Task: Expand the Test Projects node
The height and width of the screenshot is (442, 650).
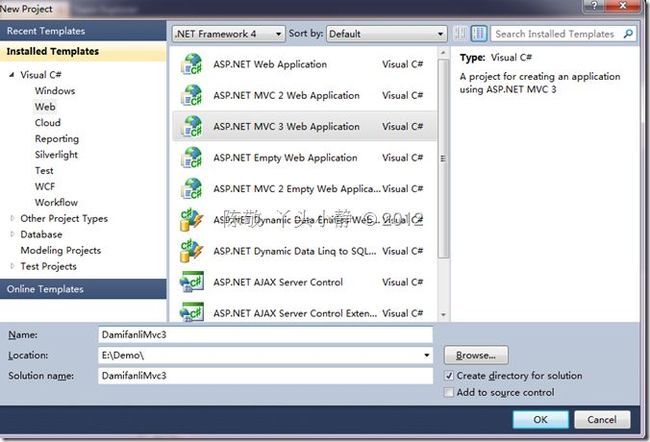Action: click(12, 266)
